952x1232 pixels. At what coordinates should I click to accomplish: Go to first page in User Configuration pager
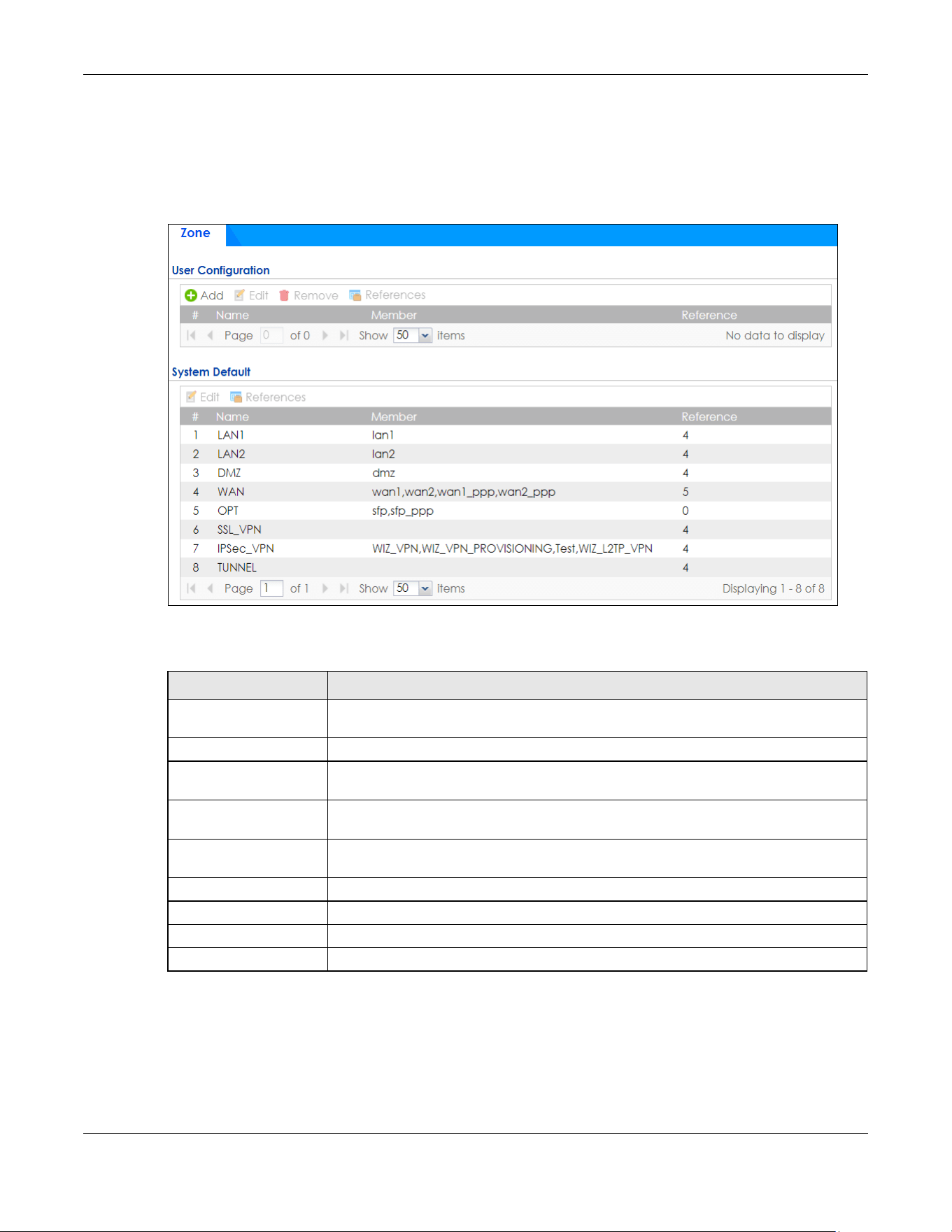pyautogui.click(x=191, y=336)
